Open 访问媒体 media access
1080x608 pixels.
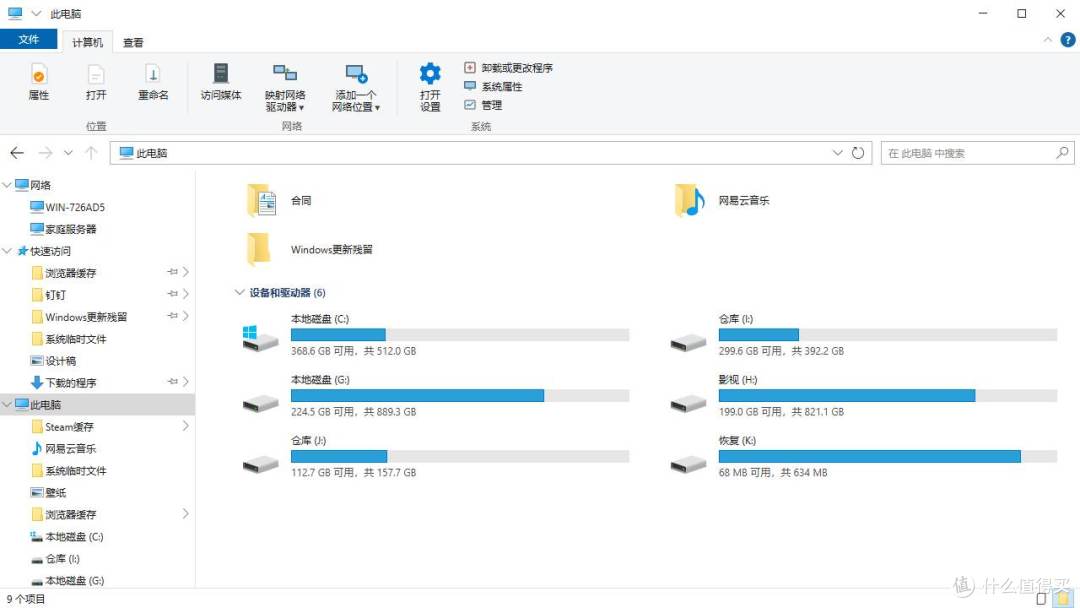click(x=220, y=82)
